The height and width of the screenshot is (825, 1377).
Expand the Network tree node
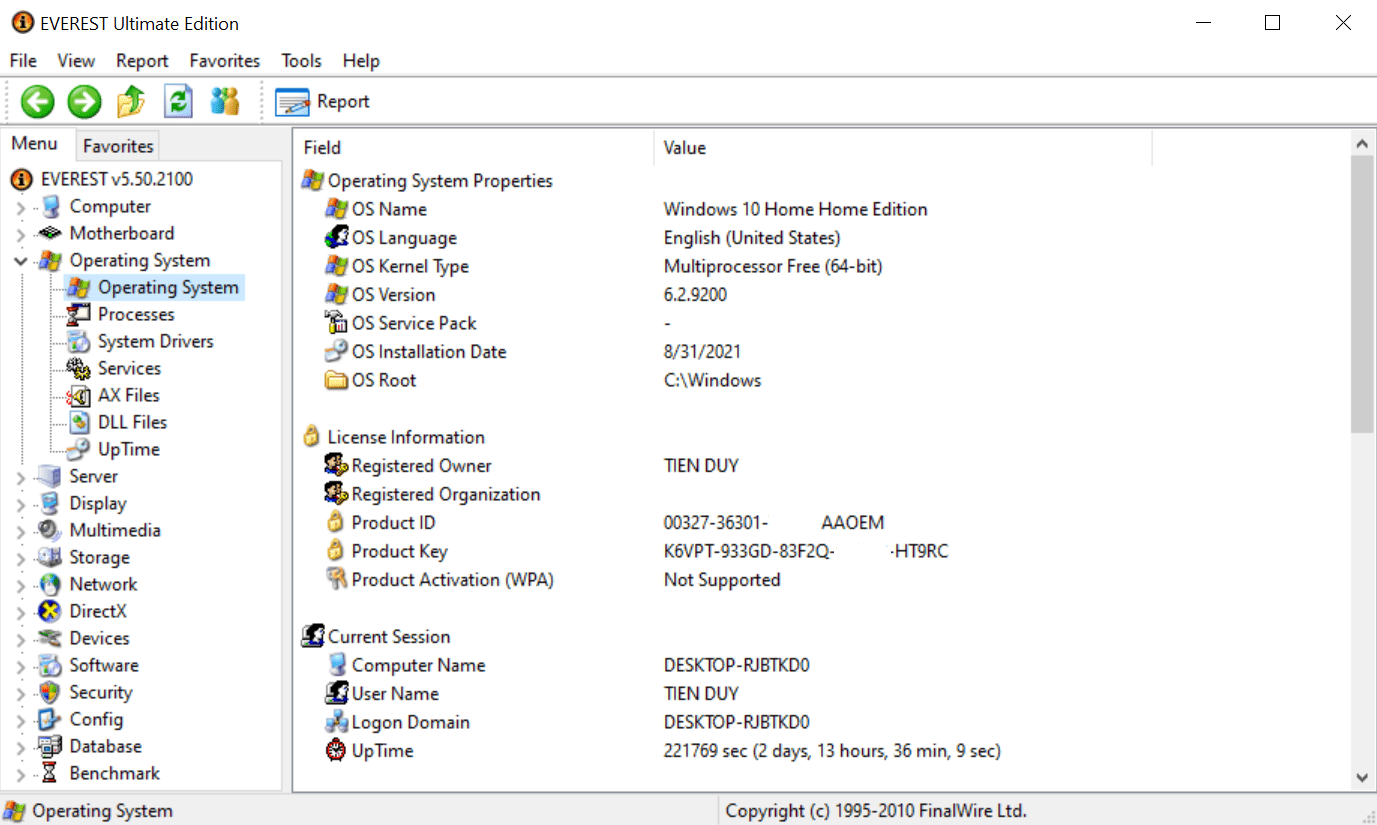point(21,586)
